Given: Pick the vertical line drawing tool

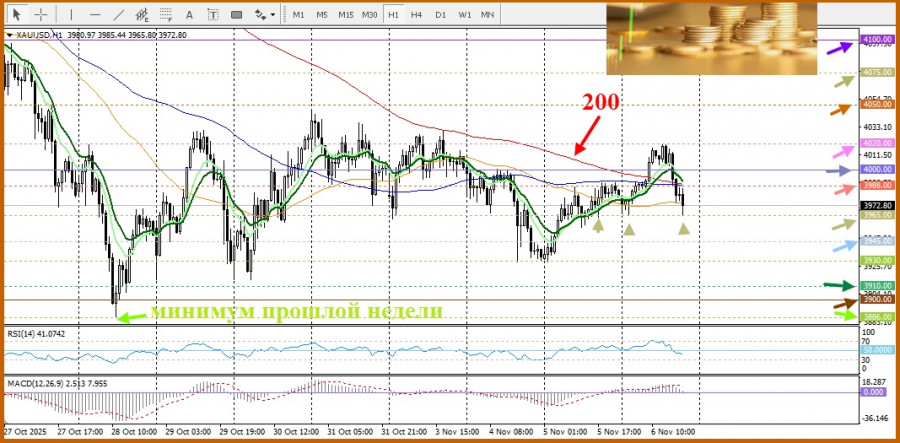Looking at the screenshot, I should click(x=70, y=14).
